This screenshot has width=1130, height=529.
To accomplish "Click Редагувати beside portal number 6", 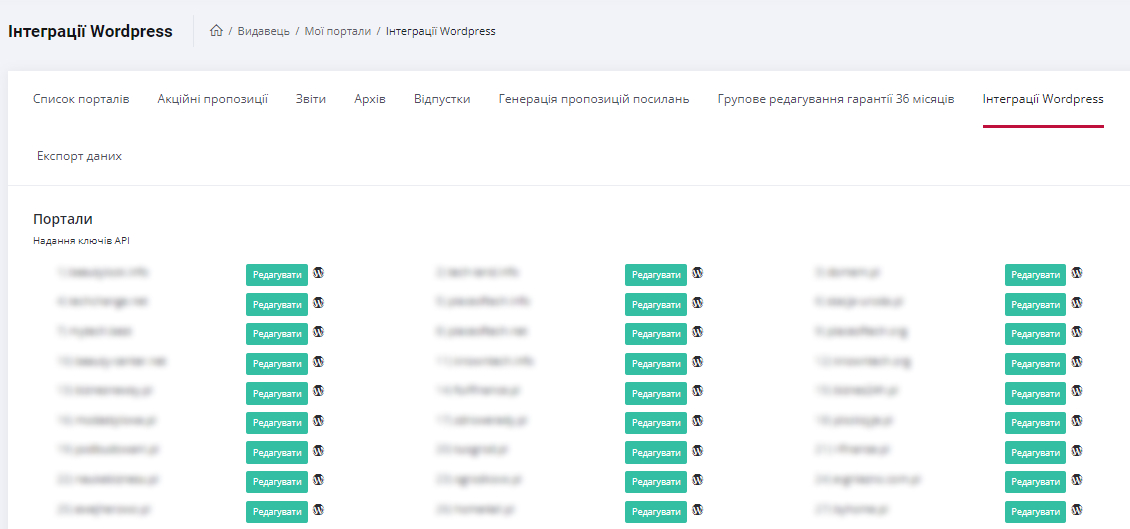I will click(1036, 304).
